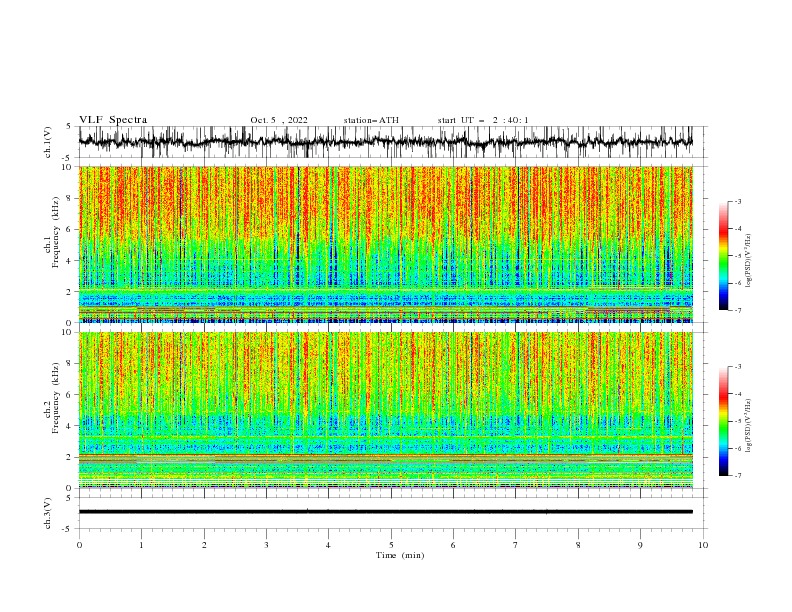Click the '-7' value on ch.2 color bar
792x612 pixels.
738,476
